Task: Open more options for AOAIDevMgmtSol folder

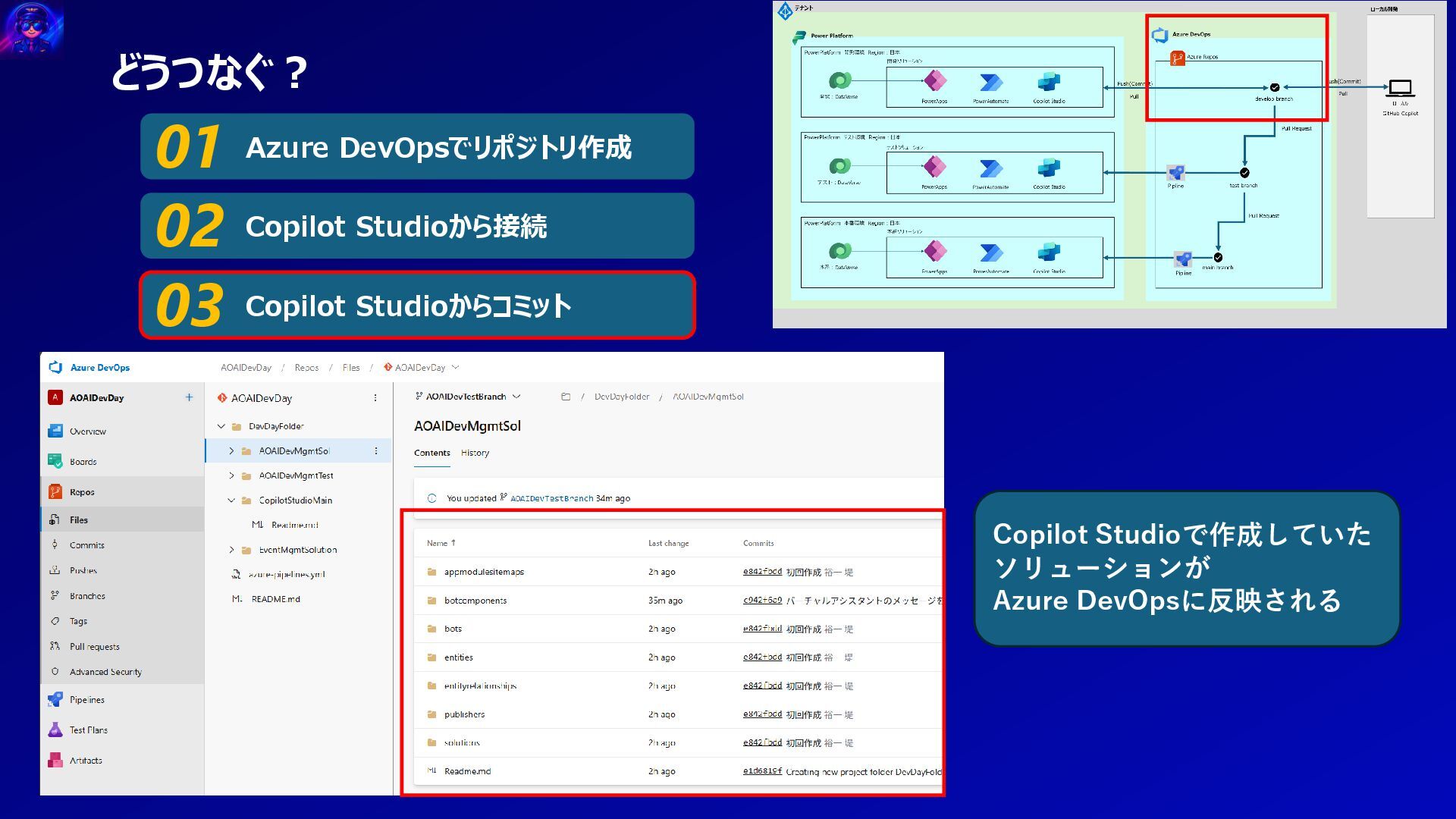Action: point(375,450)
